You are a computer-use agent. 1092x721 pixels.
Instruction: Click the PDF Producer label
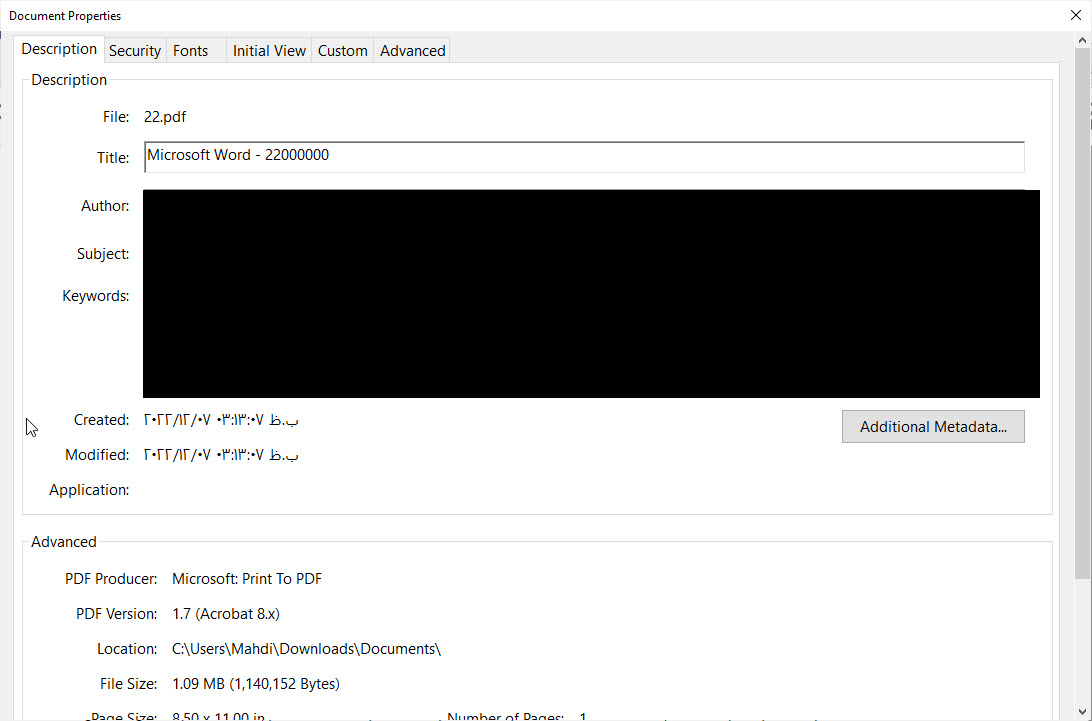point(111,579)
